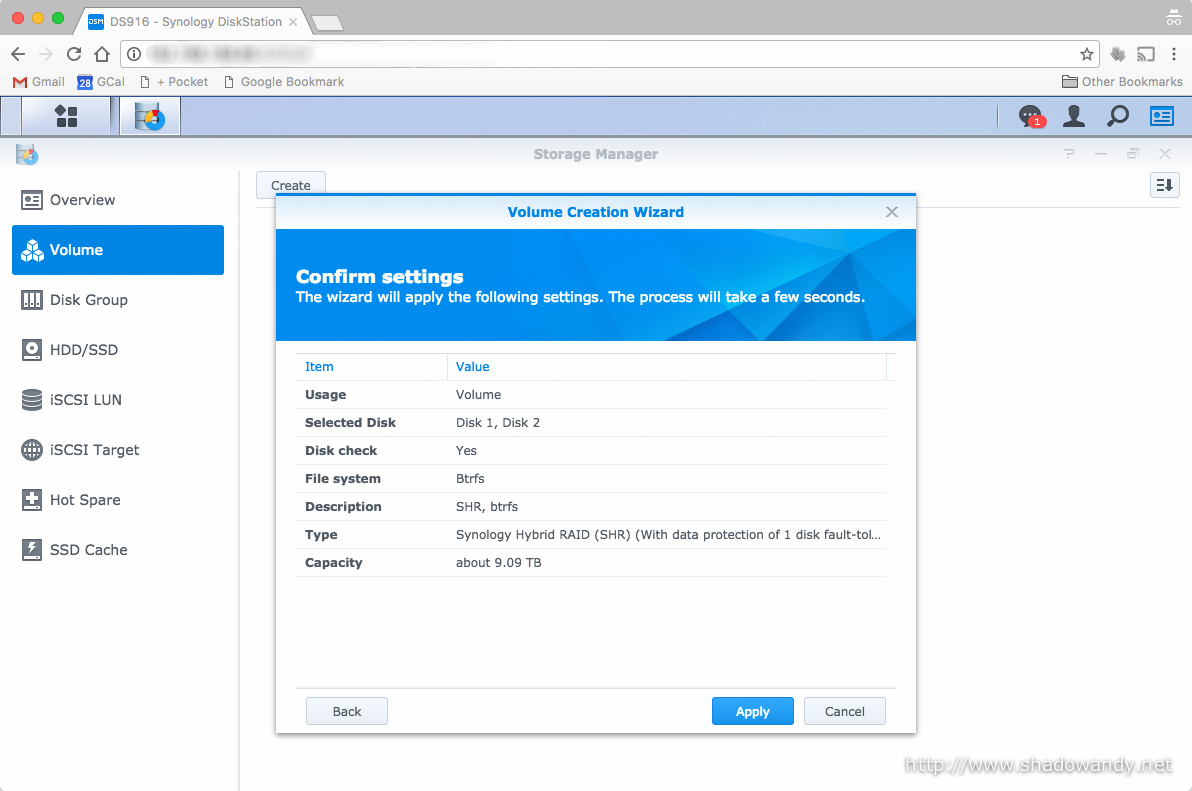Cancel the Volume Creation Wizard
Image resolution: width=1192 pixels, height=791 pixels.
845,711
